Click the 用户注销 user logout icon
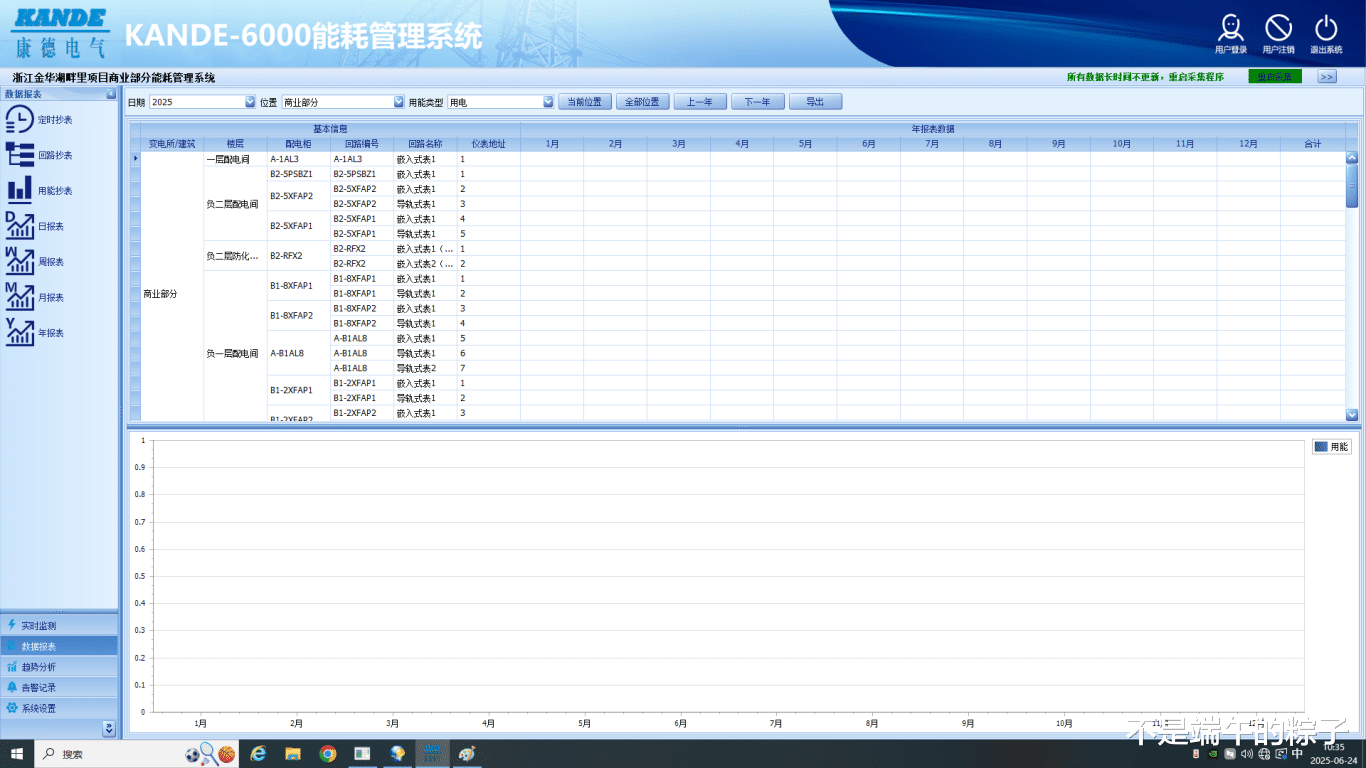The image size is (1366, 768). (1278, 34)
